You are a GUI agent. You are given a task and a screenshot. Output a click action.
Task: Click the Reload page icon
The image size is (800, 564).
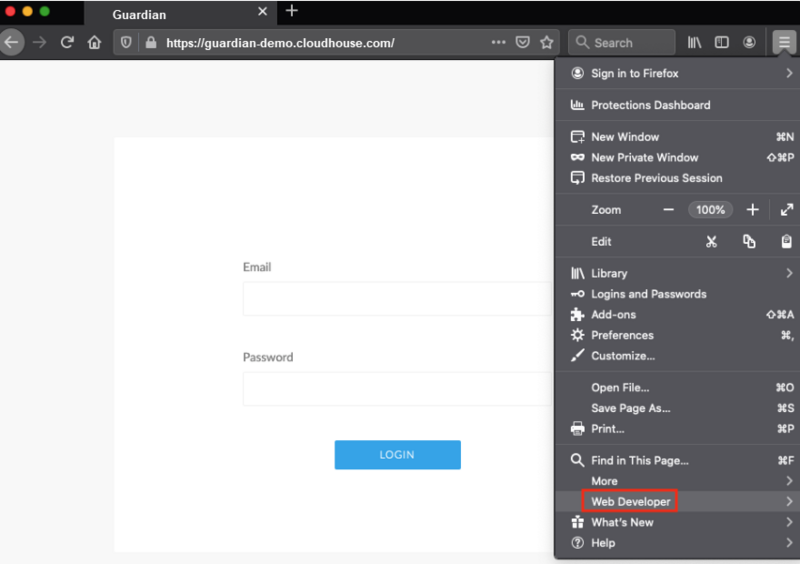[67, 42]
